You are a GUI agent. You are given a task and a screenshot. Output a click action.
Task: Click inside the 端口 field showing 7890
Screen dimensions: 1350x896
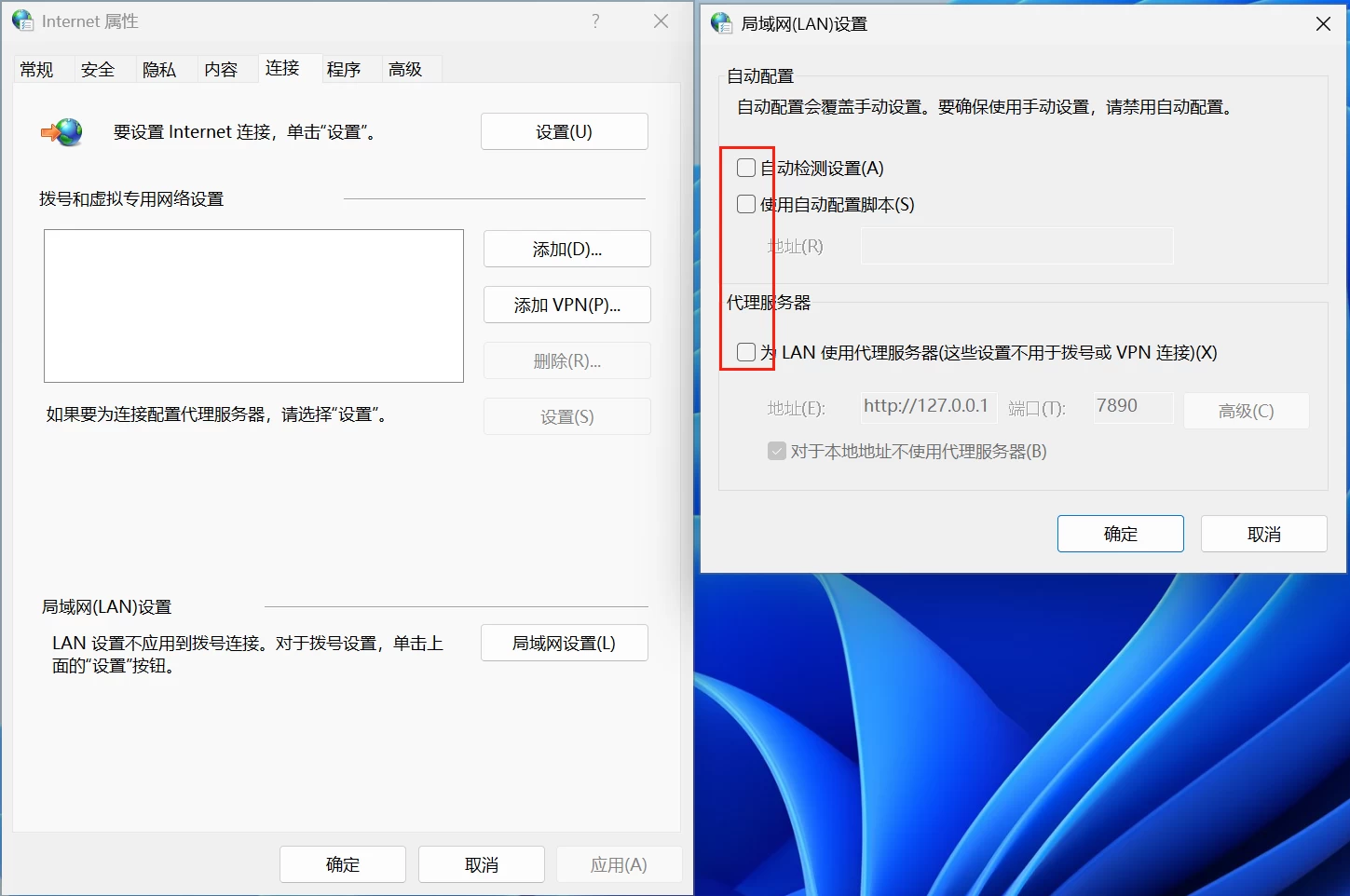tap(1132, 407)
